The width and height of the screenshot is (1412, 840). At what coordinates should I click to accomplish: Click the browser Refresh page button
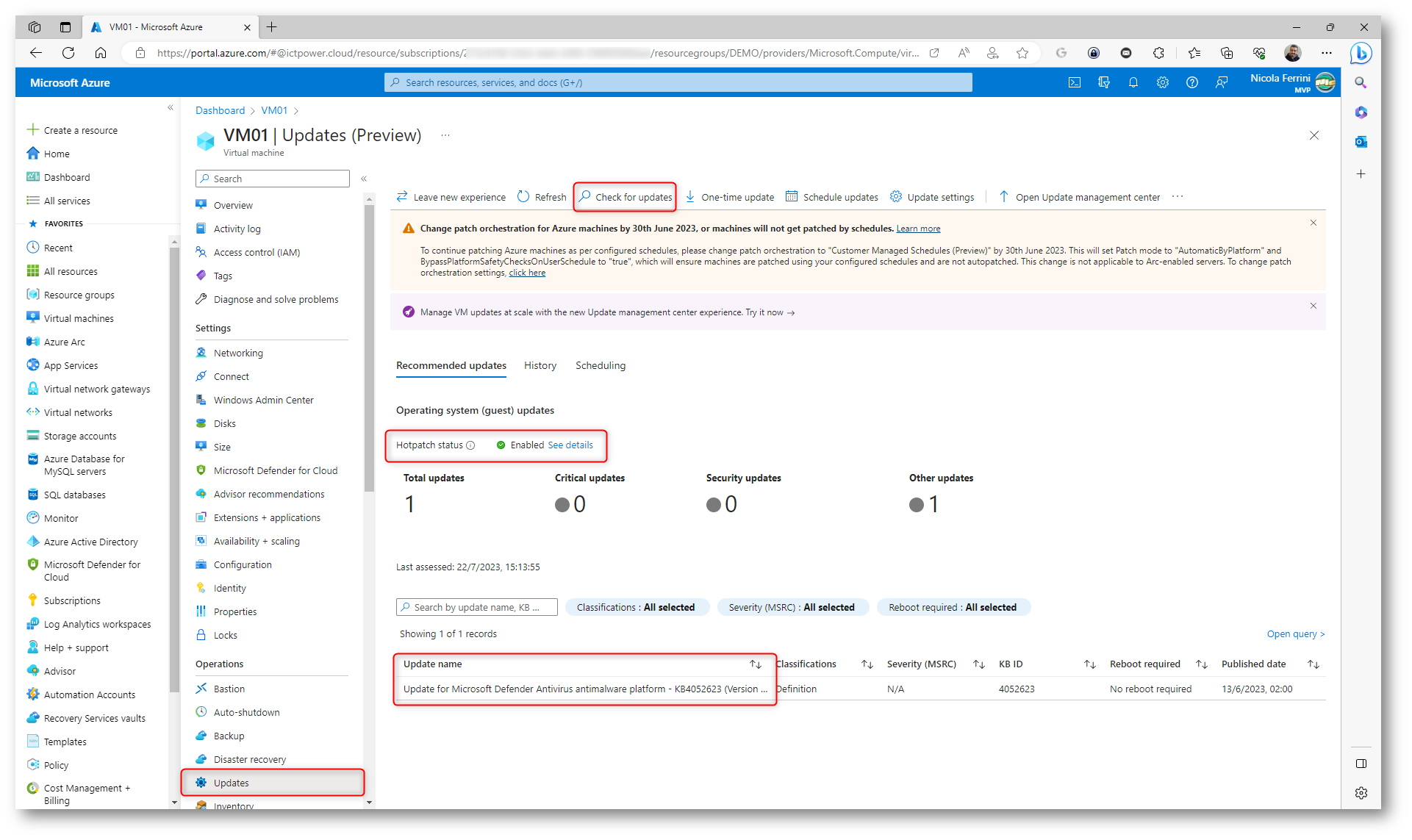coord(68,53)
